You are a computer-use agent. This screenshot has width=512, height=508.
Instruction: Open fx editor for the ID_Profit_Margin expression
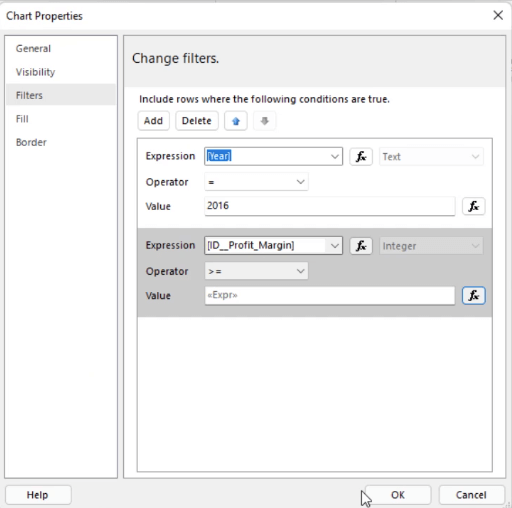click(x=361, y=246)
